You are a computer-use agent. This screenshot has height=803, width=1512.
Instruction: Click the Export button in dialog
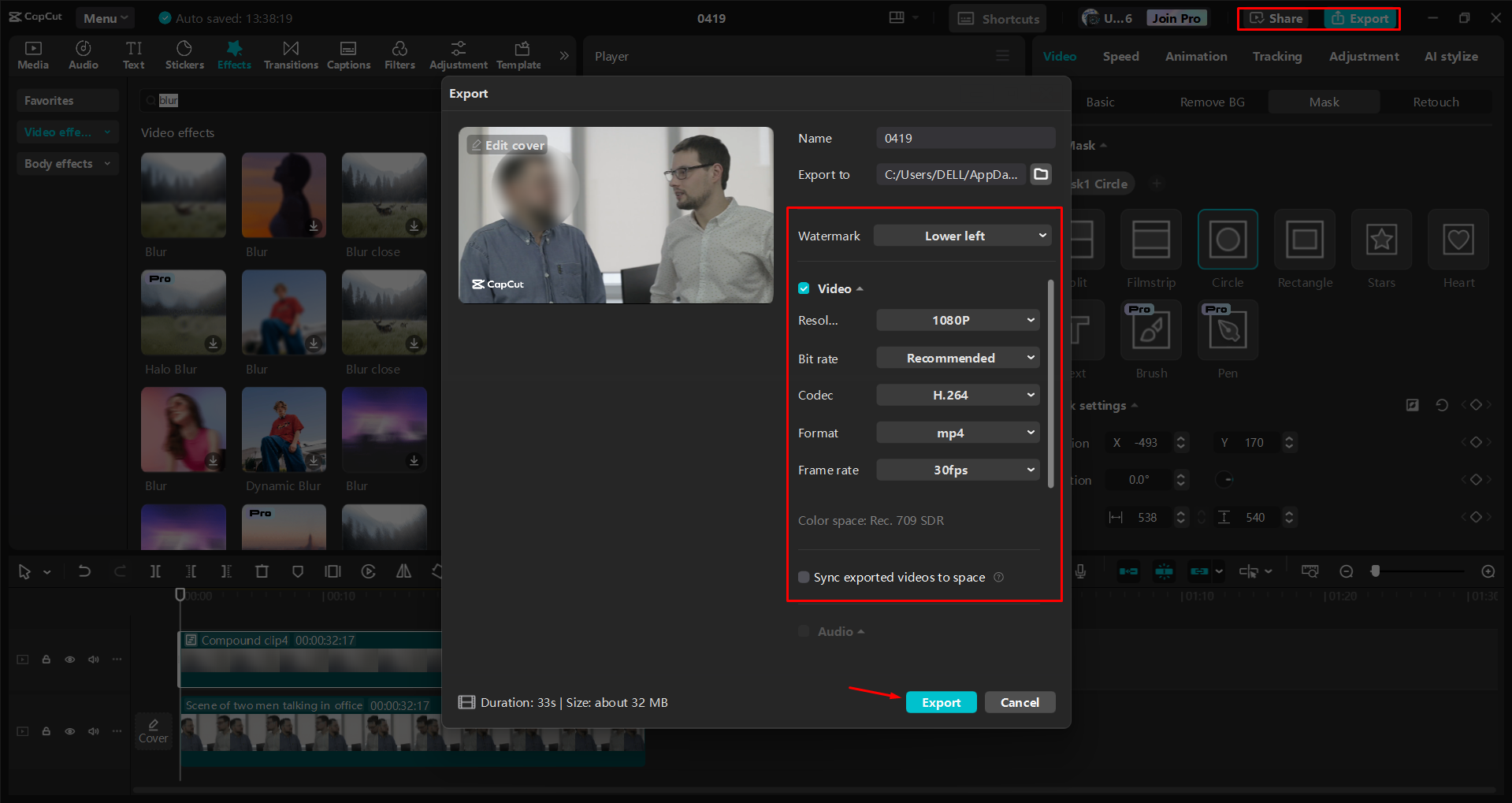[941, 702]
